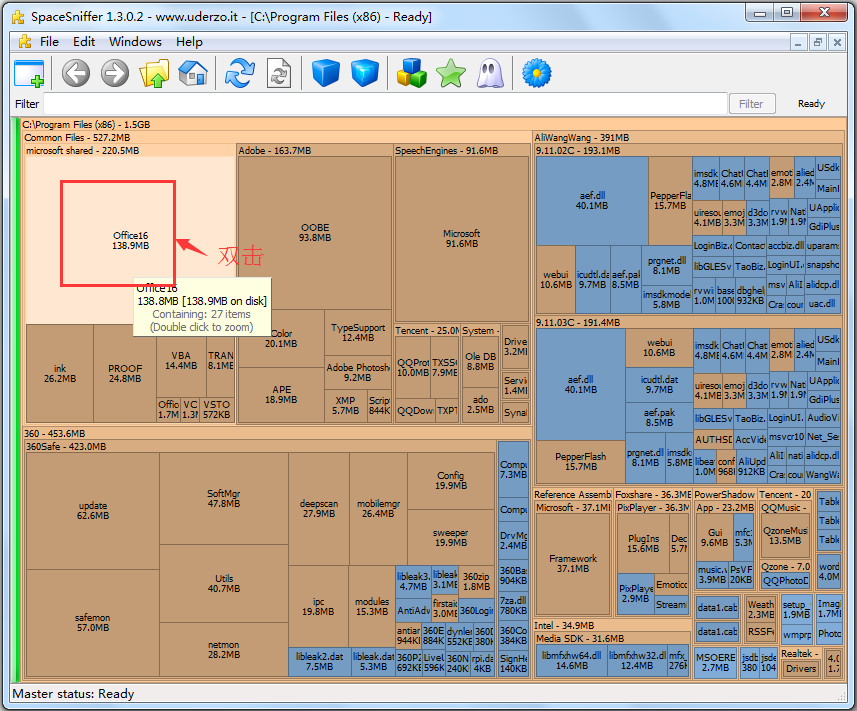The width and height of the screenshot is (857, 711).
Task: Click the Home view icon
Action: [192, 73]
